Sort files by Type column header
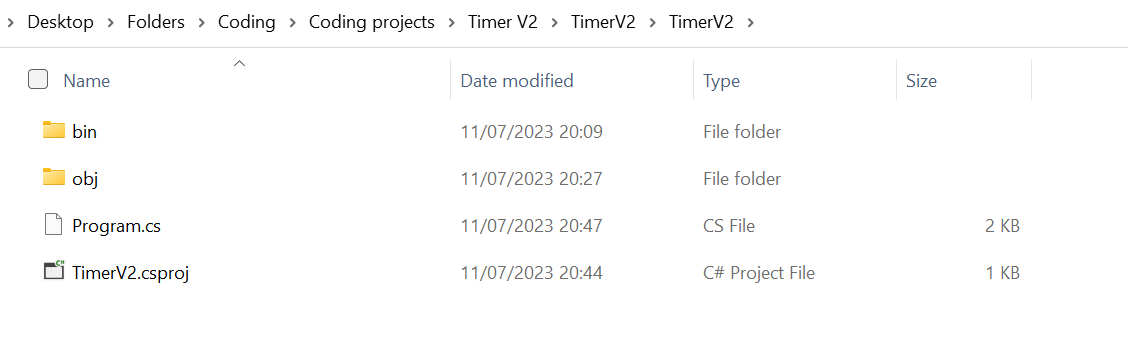This screenshot has height=362, width=1128. coord(722,81)
